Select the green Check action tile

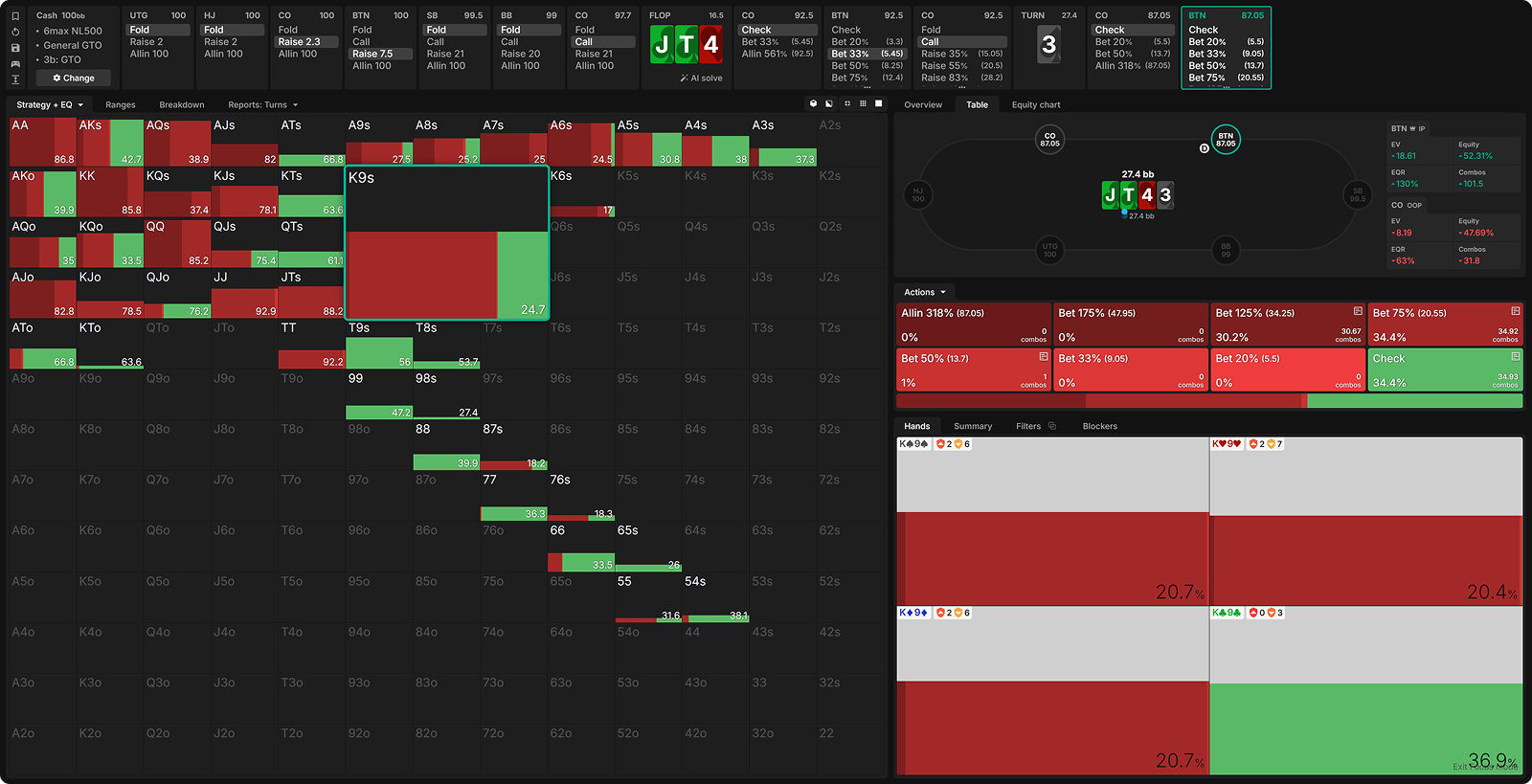point(1445,370)
